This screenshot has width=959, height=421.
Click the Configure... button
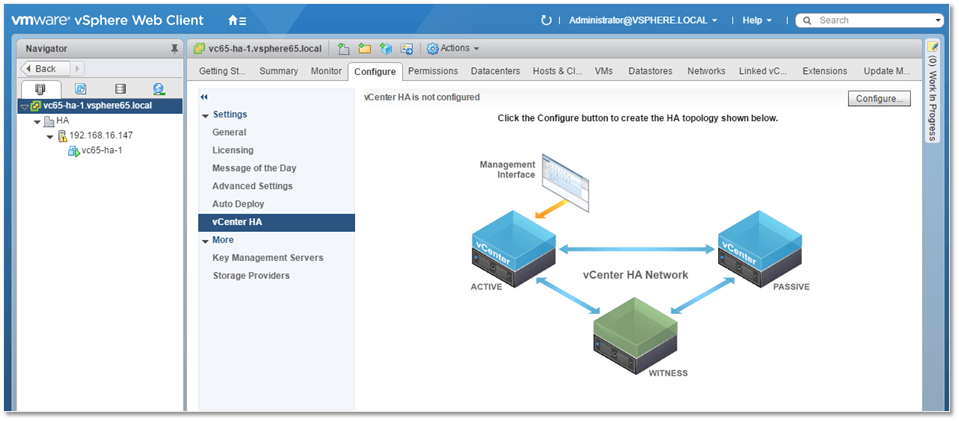point(879,99)
